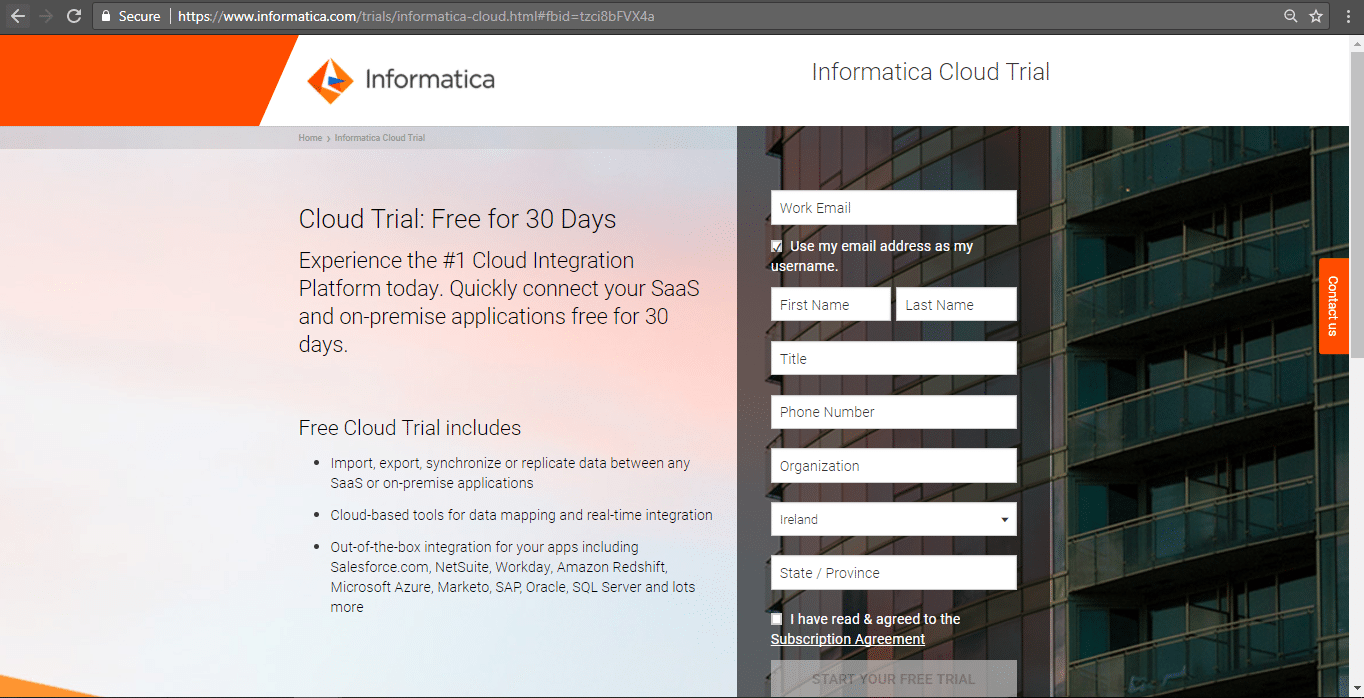The width and height of the screenshot is (1364, 698).
Task: Click the Informatica logo
Action: click(401, 80)
